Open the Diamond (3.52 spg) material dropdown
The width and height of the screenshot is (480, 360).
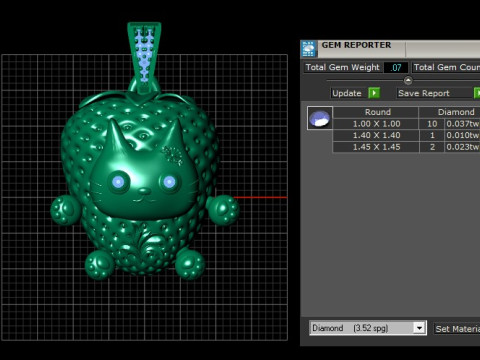(x=368, y=328)
